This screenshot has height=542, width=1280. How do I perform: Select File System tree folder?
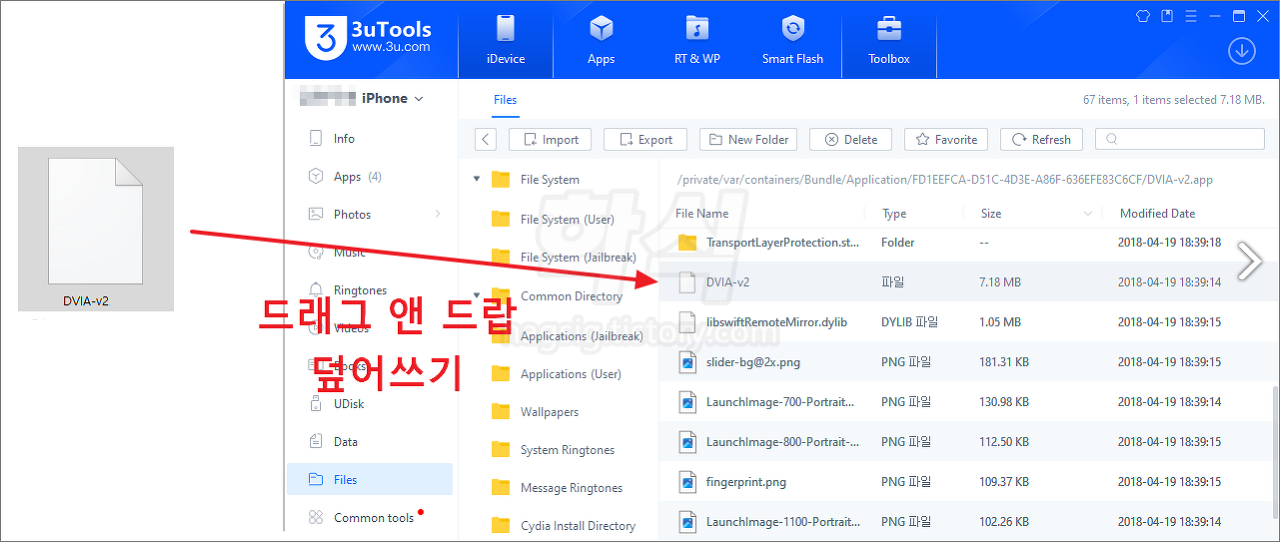tap(549, 180)
